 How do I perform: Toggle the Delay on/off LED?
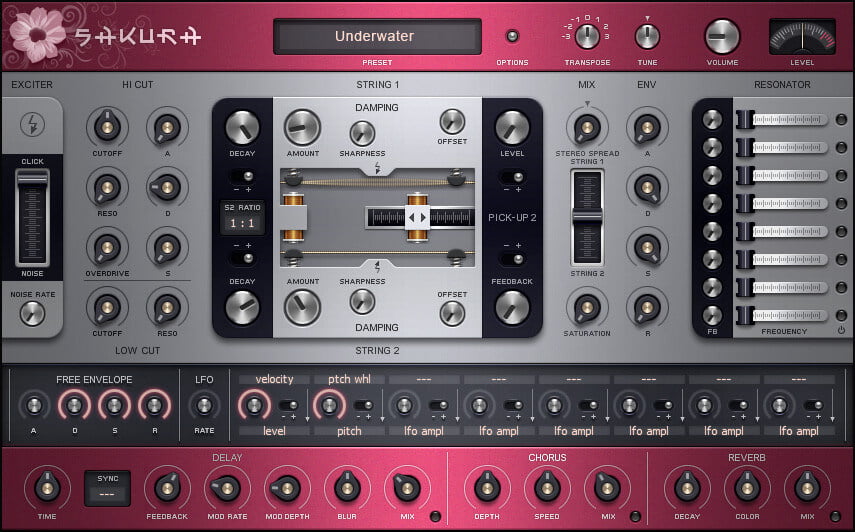(x=434, y=517)
